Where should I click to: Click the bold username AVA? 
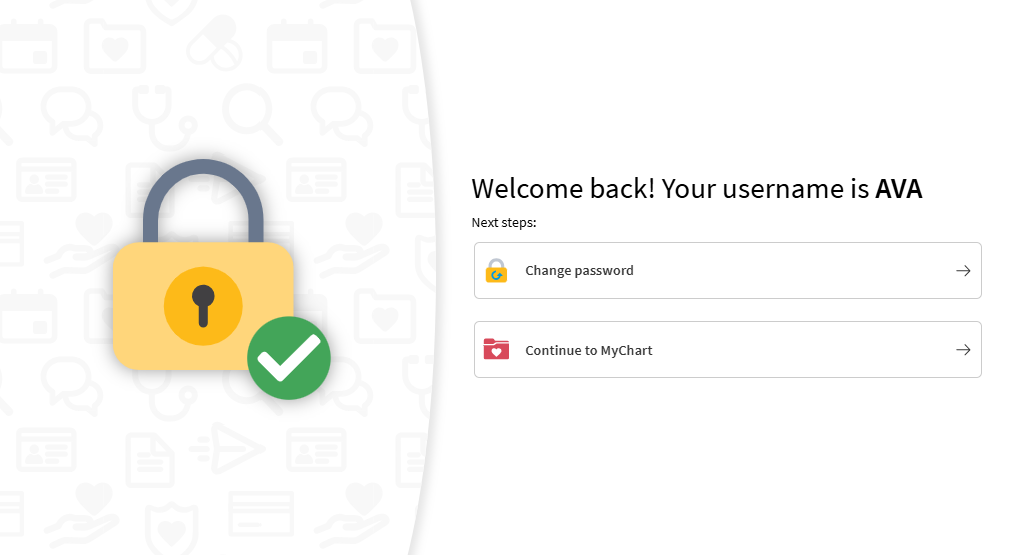tap(898, 188)
